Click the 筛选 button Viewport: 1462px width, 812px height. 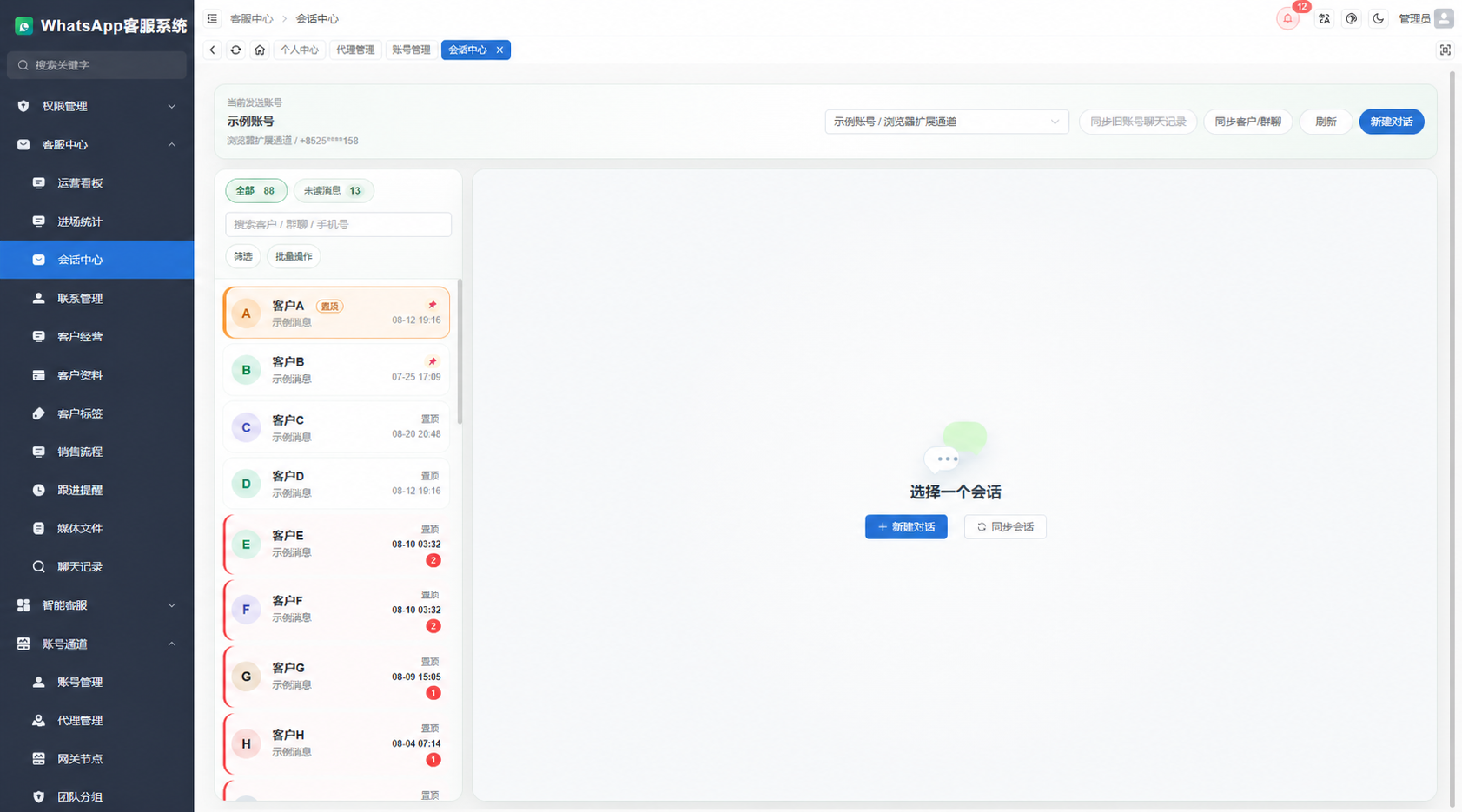click(x=243, y=256)
